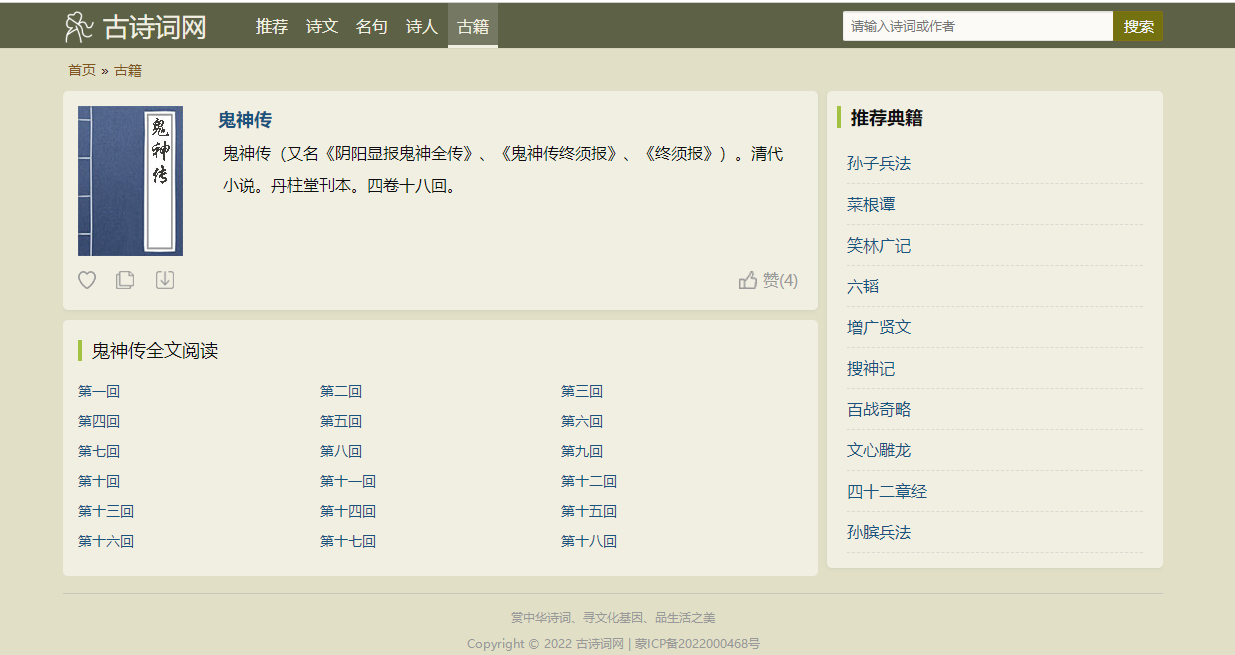Read chapter 第四回

(x=99, y=421)
